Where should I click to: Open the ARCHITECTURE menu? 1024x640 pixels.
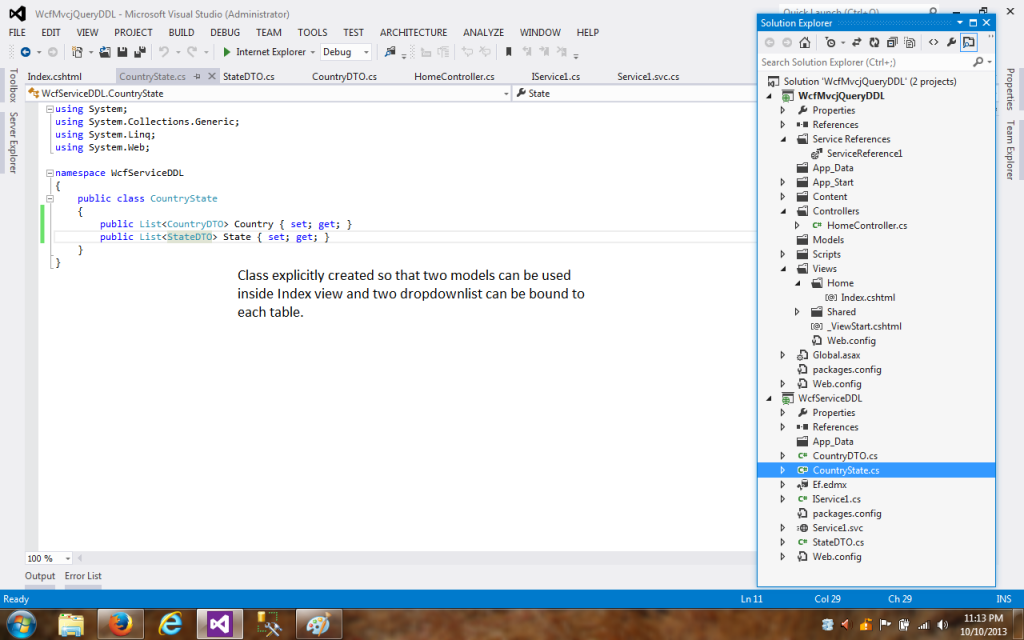click(x=413, y=32)
